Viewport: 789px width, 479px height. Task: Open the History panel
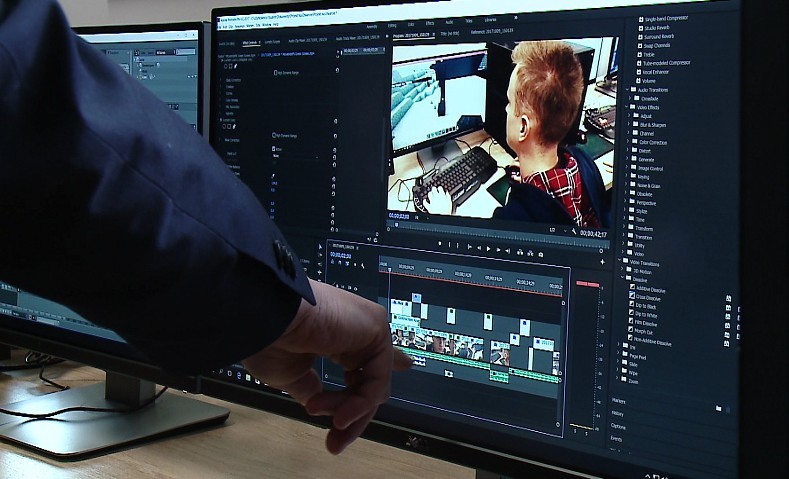click(617, 414)
